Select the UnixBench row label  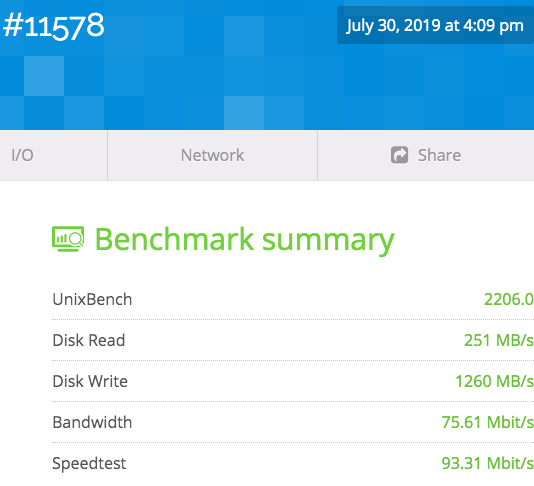tap(92, 299)
